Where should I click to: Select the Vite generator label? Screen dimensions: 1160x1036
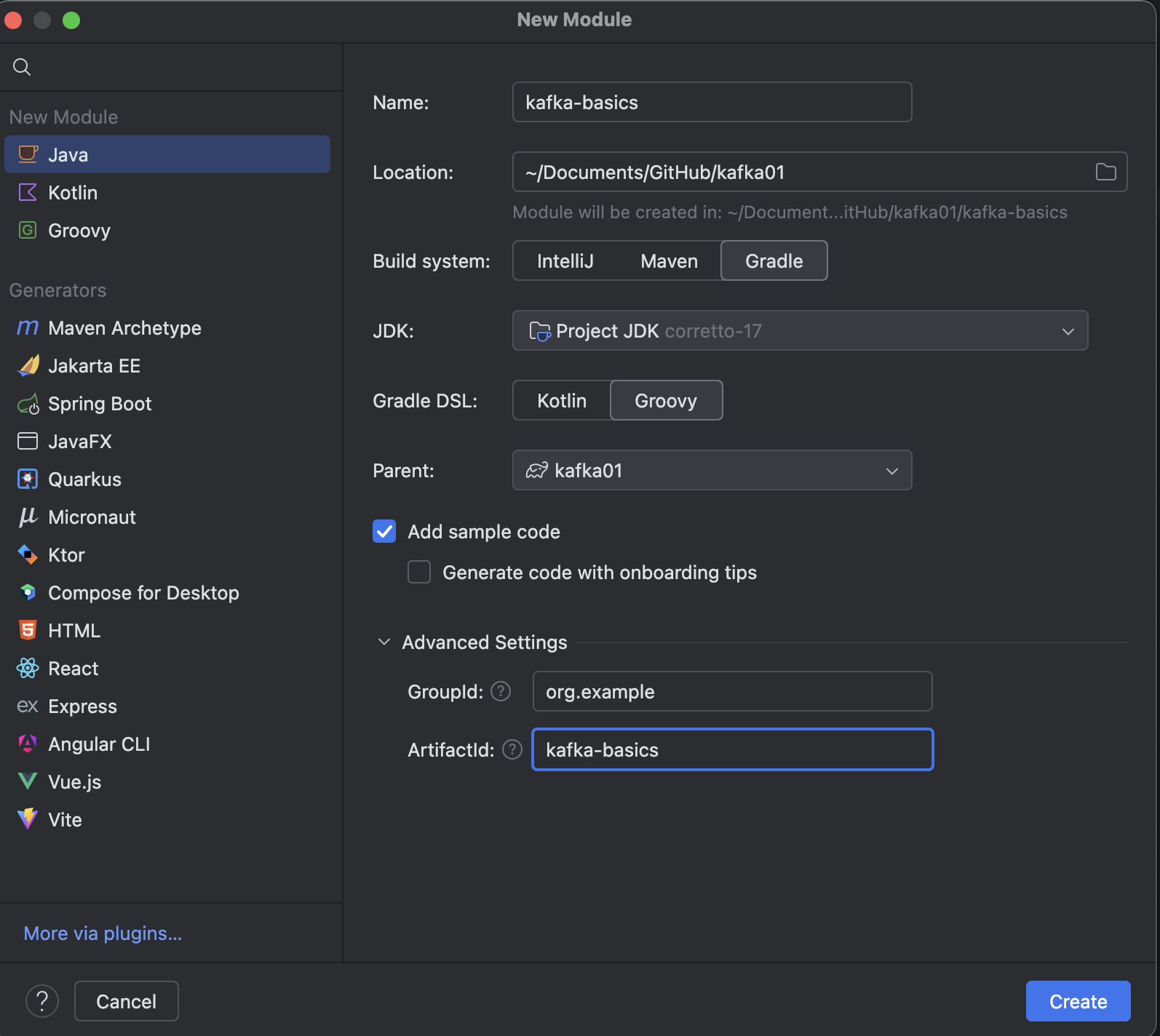click(x=65, y=819)
